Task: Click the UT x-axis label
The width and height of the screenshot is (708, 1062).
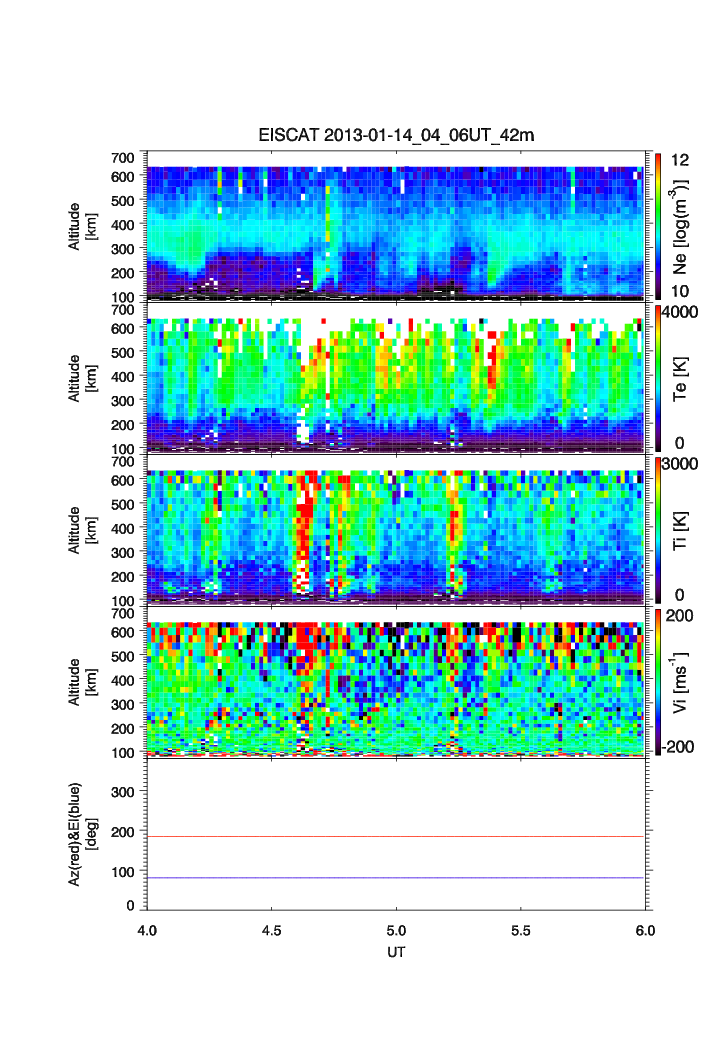Action: click(x=396, y=952)
